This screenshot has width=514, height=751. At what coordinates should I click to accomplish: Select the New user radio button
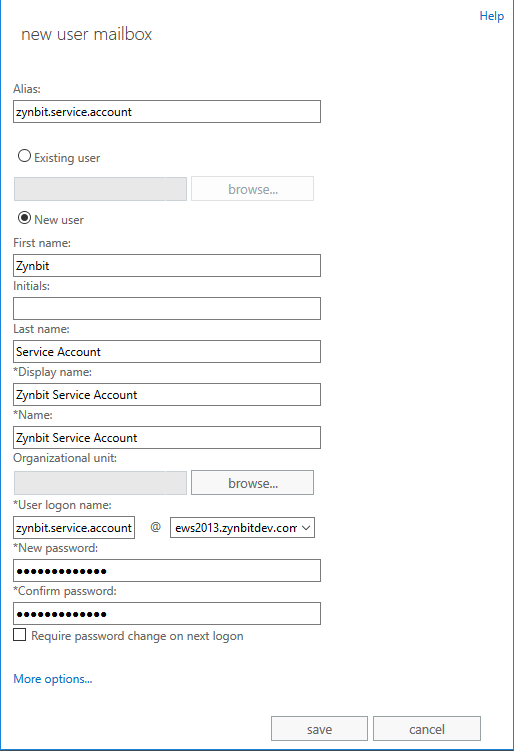pos(24,218)
